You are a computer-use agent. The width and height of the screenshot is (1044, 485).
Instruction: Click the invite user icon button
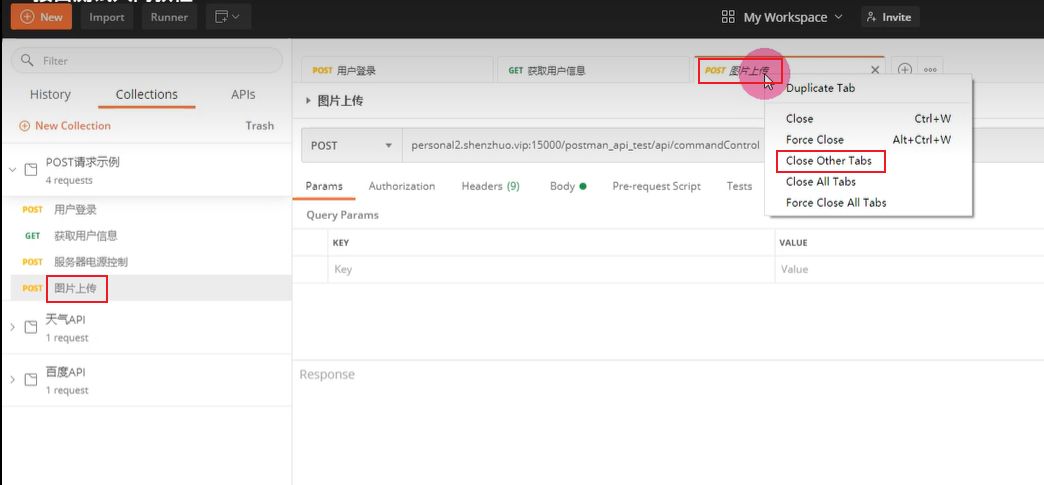coord(889,17)
